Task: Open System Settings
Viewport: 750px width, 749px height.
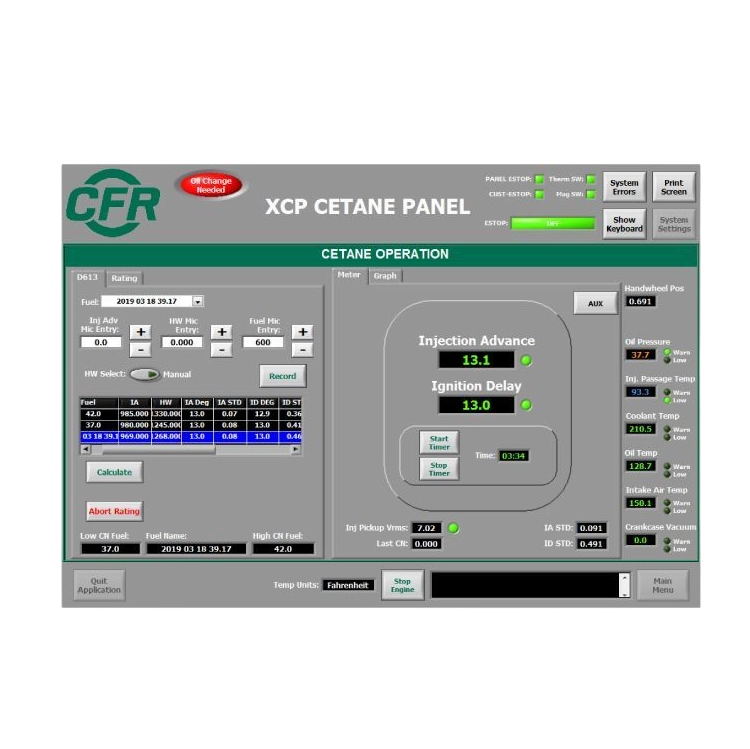Action: [673, 224]
